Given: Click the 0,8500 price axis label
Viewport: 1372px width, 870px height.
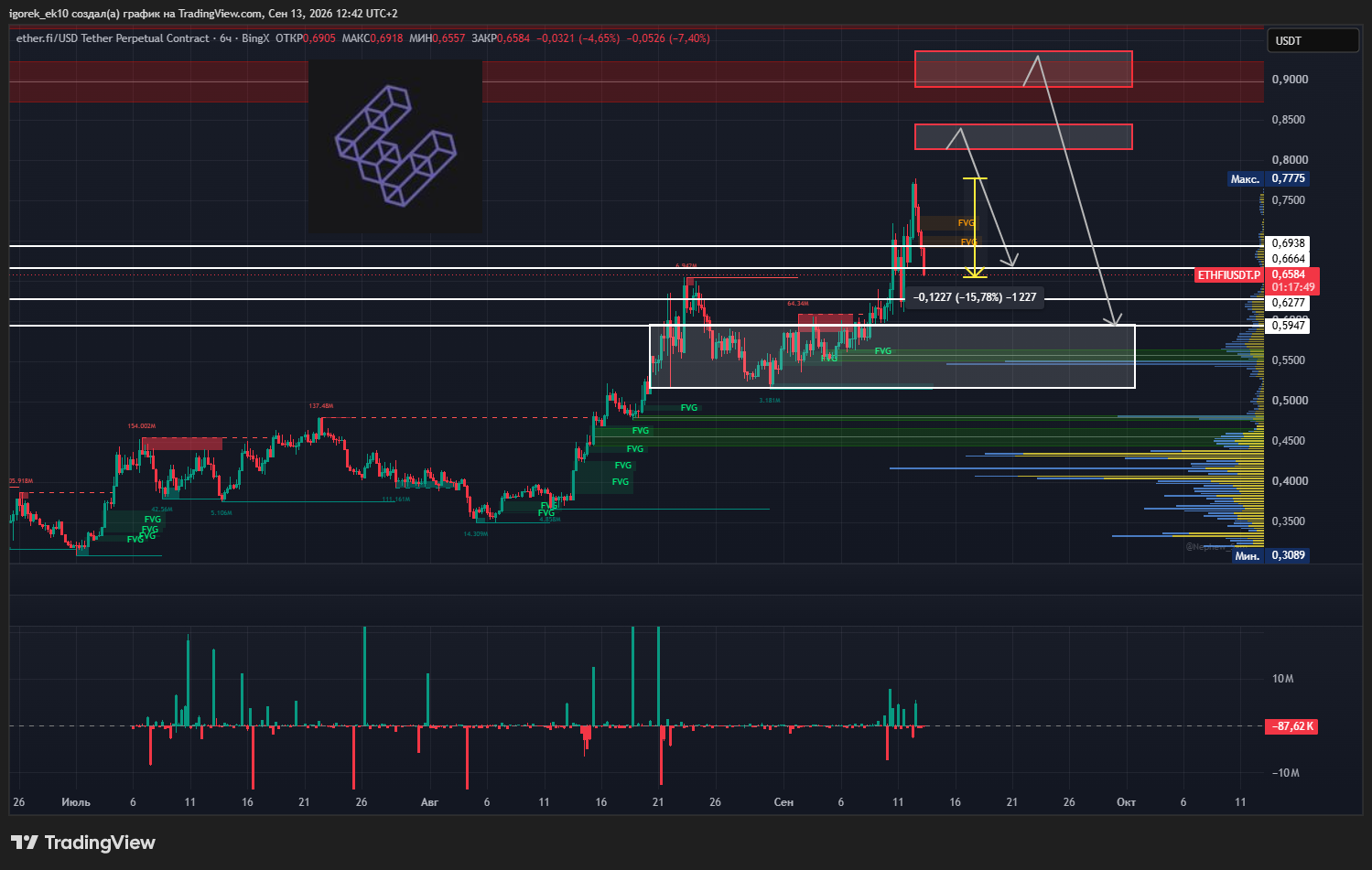Looking at the screenshot, I should tap(1290, 120).
